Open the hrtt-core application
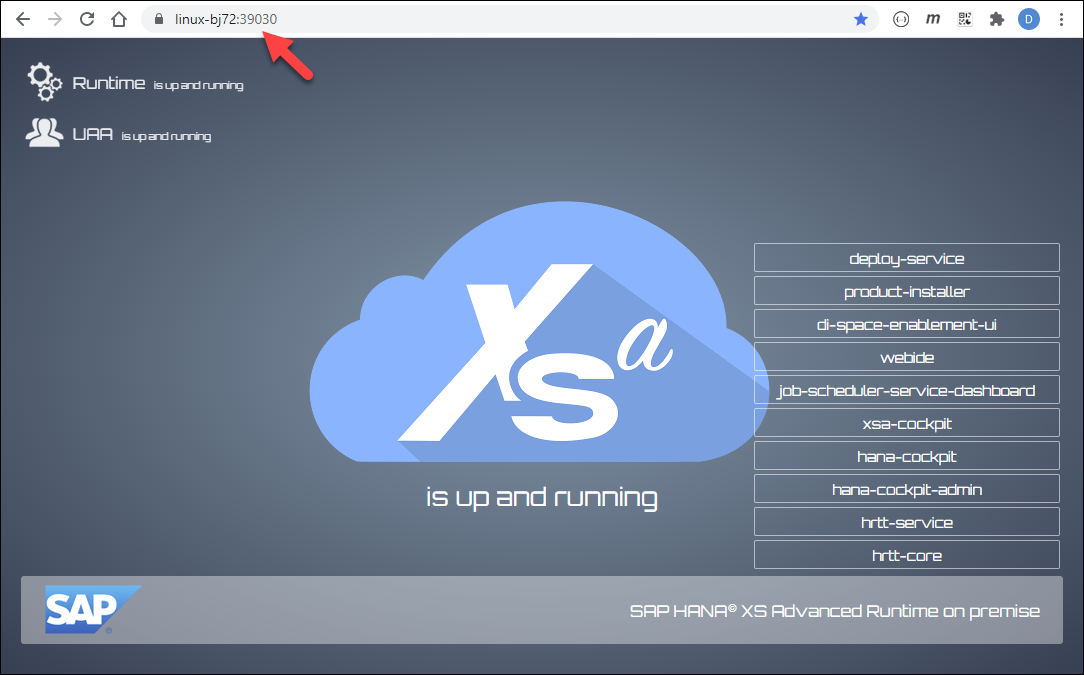This screenshot has width=1084, height=675. click(x=906, y=555)
